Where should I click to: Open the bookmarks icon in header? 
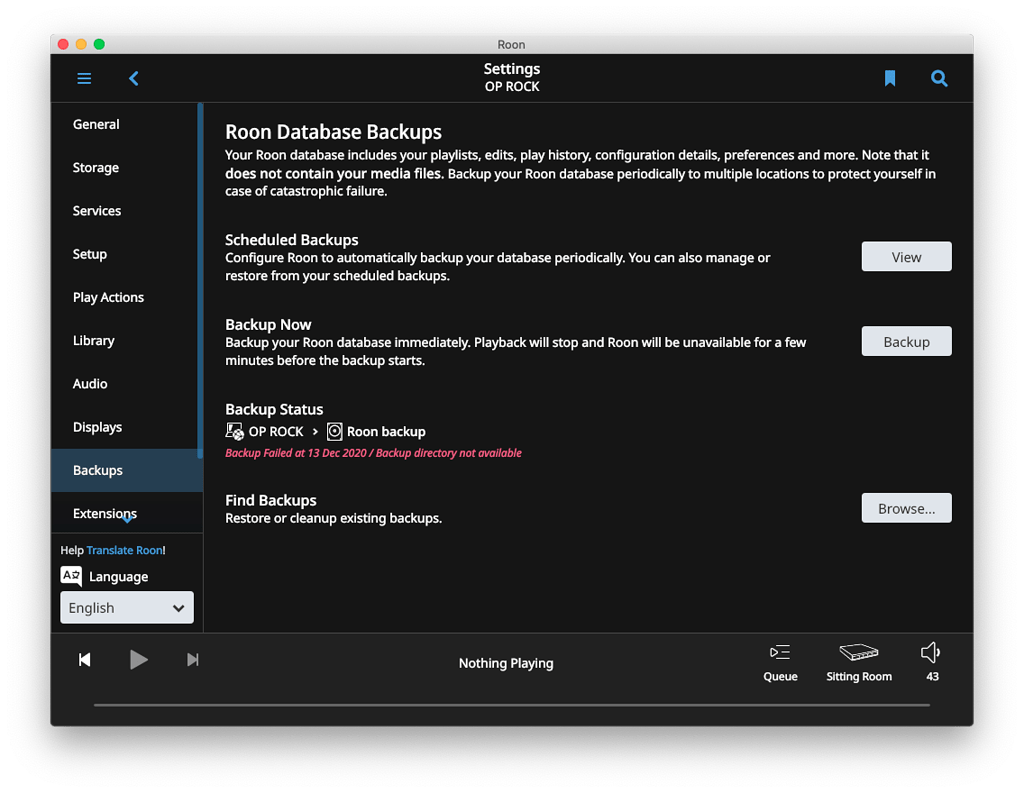click(889, 77)
